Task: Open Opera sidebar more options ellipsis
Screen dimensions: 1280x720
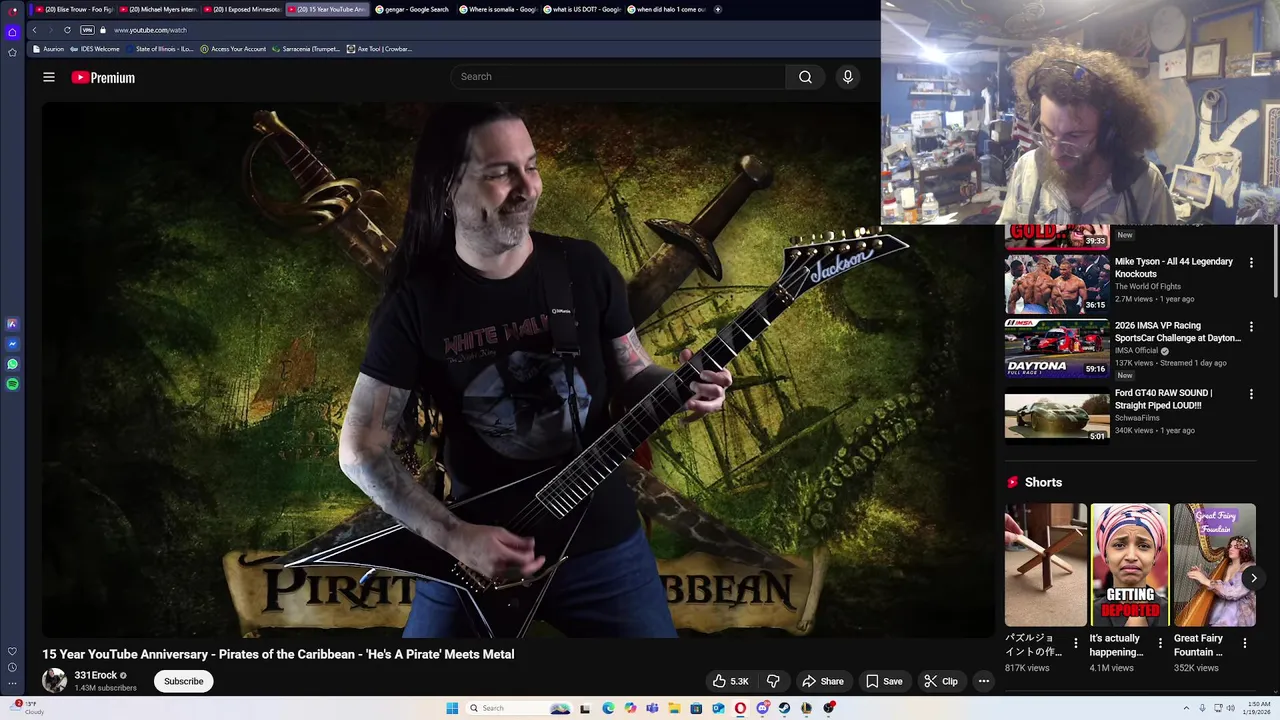Action: (x=12, y=683)
